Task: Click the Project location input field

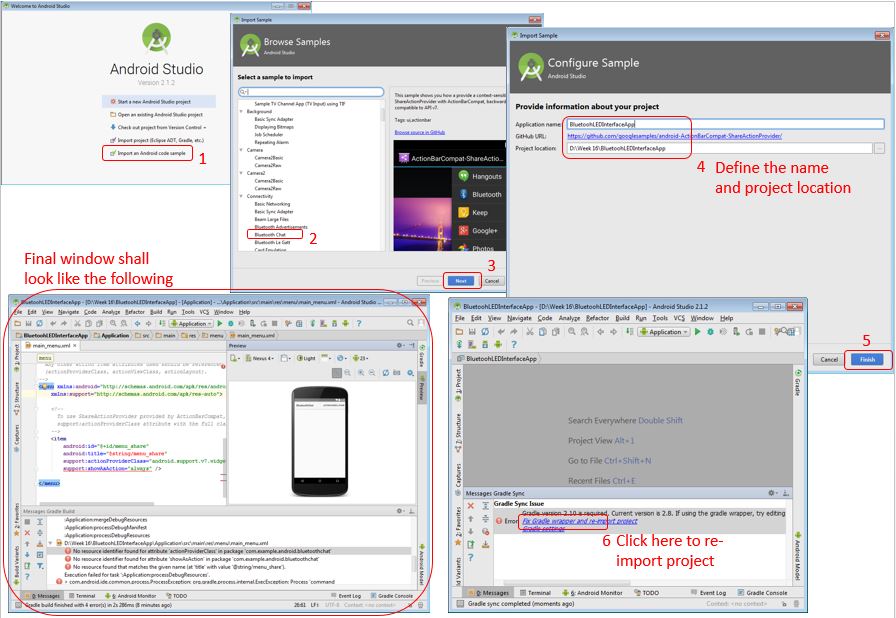Action: pos(720,148)
